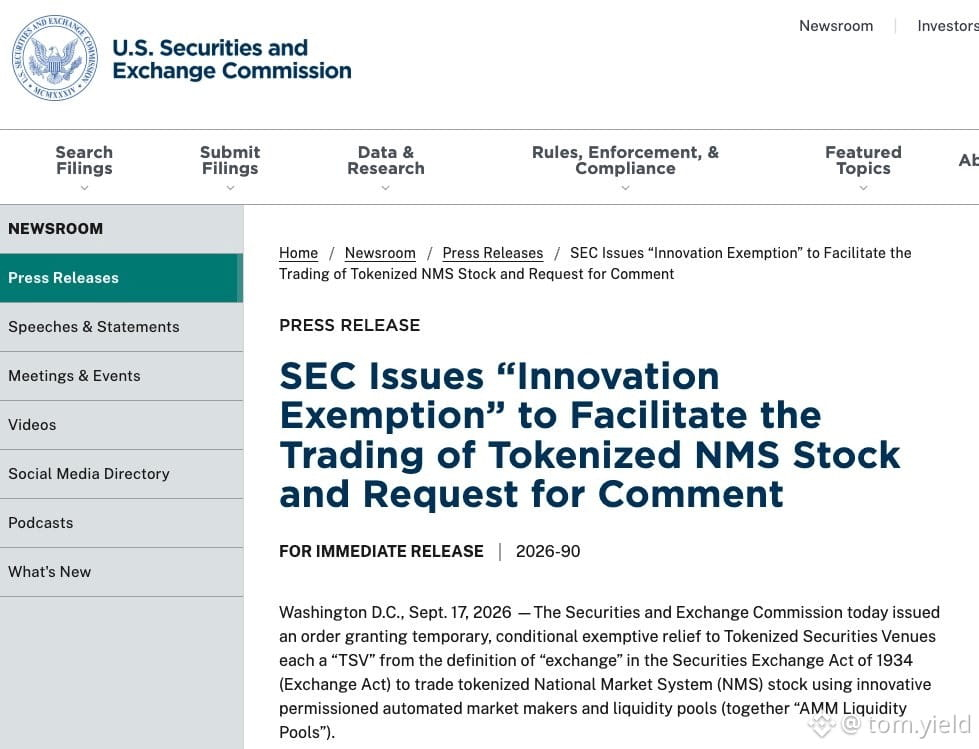Click the SEC eagle seal logo
Image resolution: width=979 pixels, height=749 pixels.
tap(55, 59)
